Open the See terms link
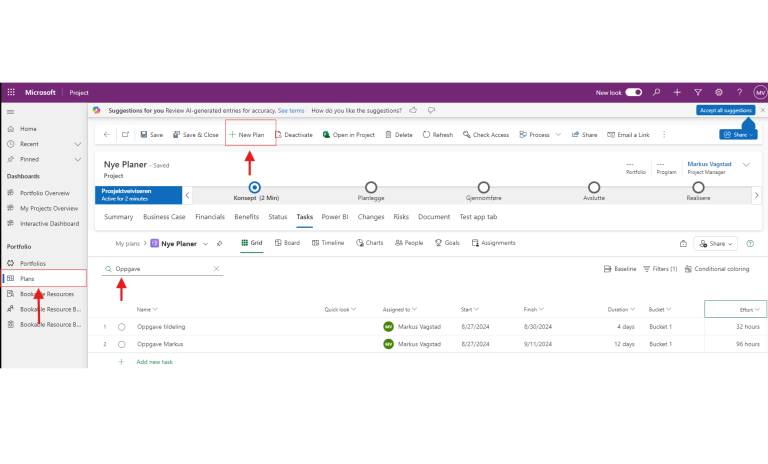The image size is (768, 464). (x=291, y=111)
